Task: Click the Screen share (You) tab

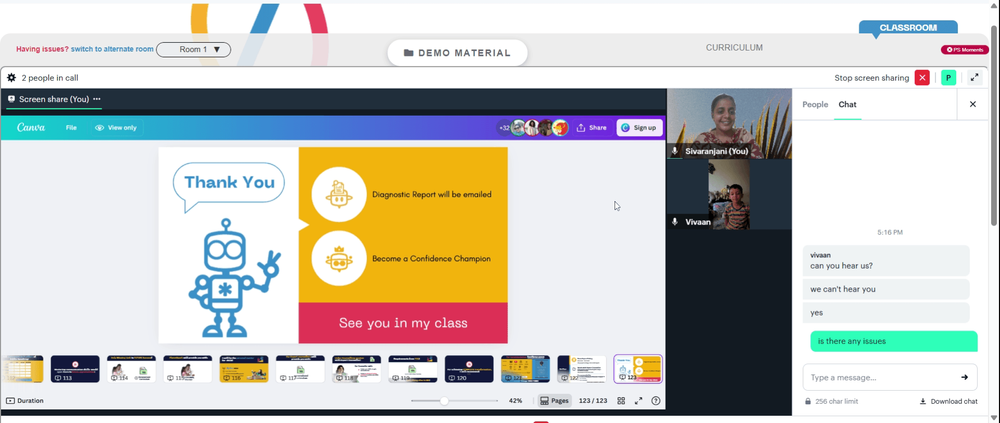Action: [54, 99]
